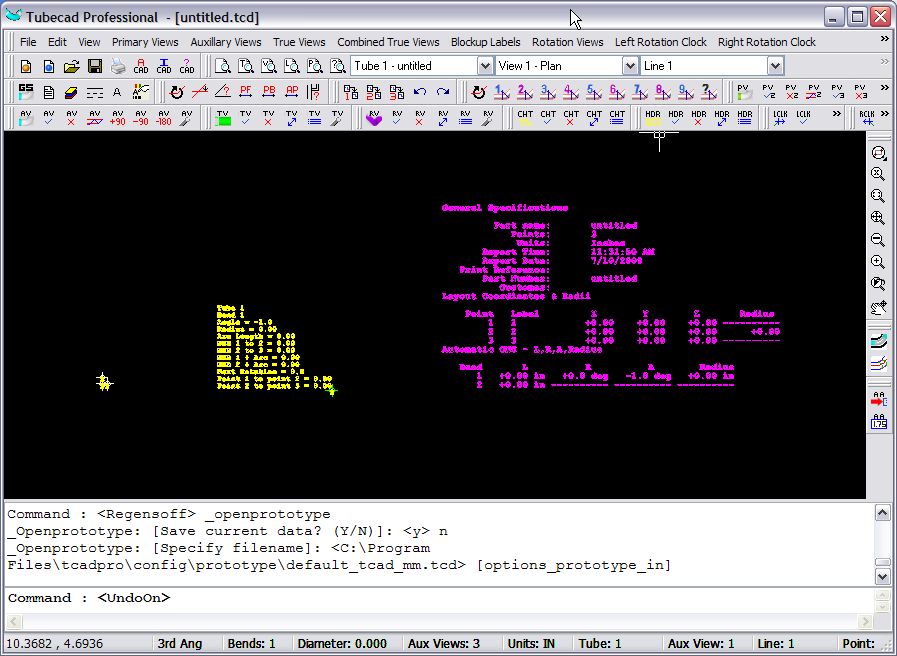Click the AV wrench settings icon
Image resolution: width=897 pixels, height=656 pixels.
click(186, 117)
